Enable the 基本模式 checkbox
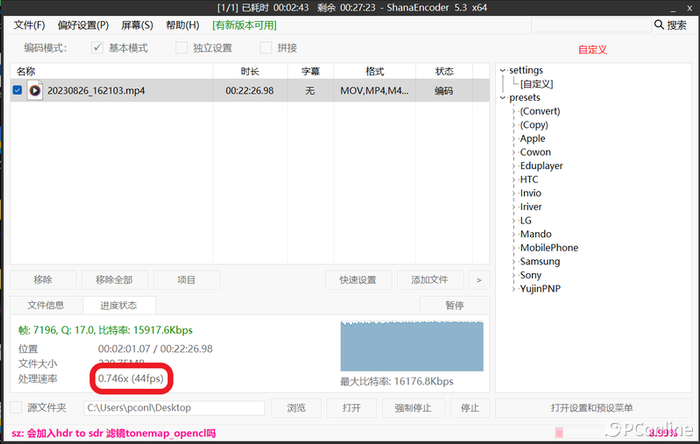700x444 pixels. [x=97, y=47]
